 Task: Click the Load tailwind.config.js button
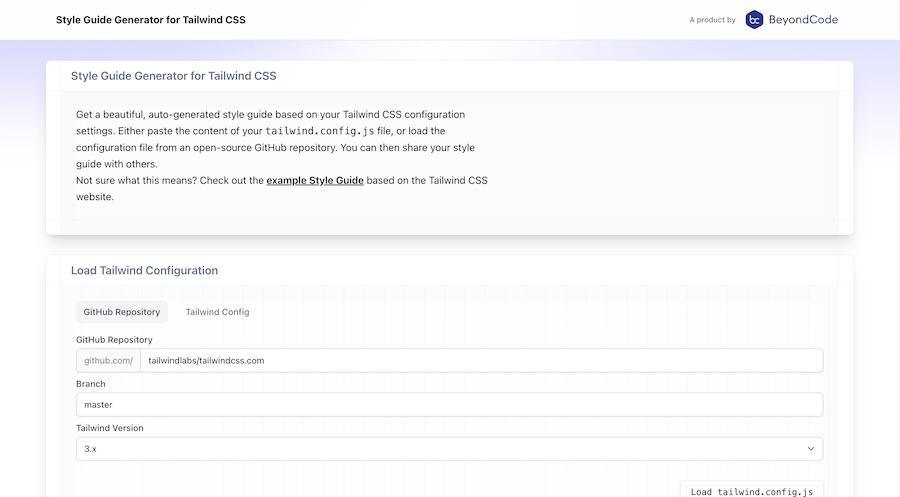coord(751,491)
